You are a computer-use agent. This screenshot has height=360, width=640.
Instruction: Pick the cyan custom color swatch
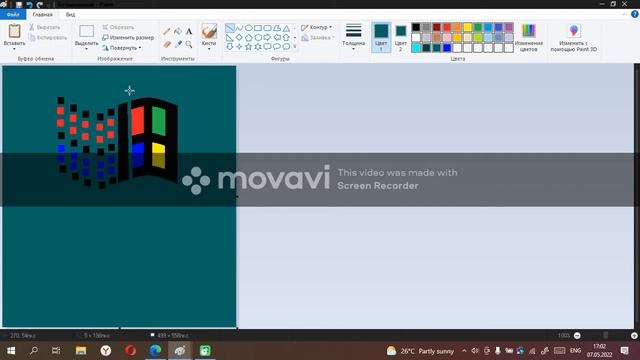[416, 48]
